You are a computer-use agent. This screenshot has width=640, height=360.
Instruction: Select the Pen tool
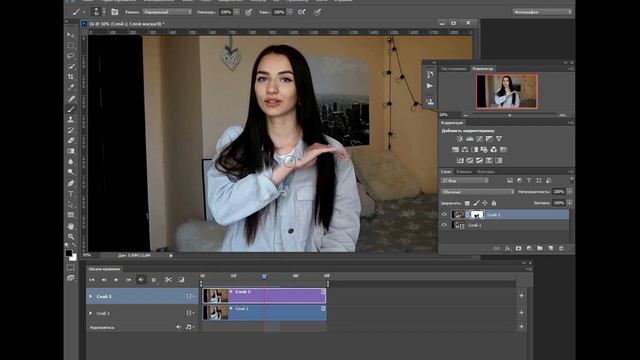(x=71, y=183)
